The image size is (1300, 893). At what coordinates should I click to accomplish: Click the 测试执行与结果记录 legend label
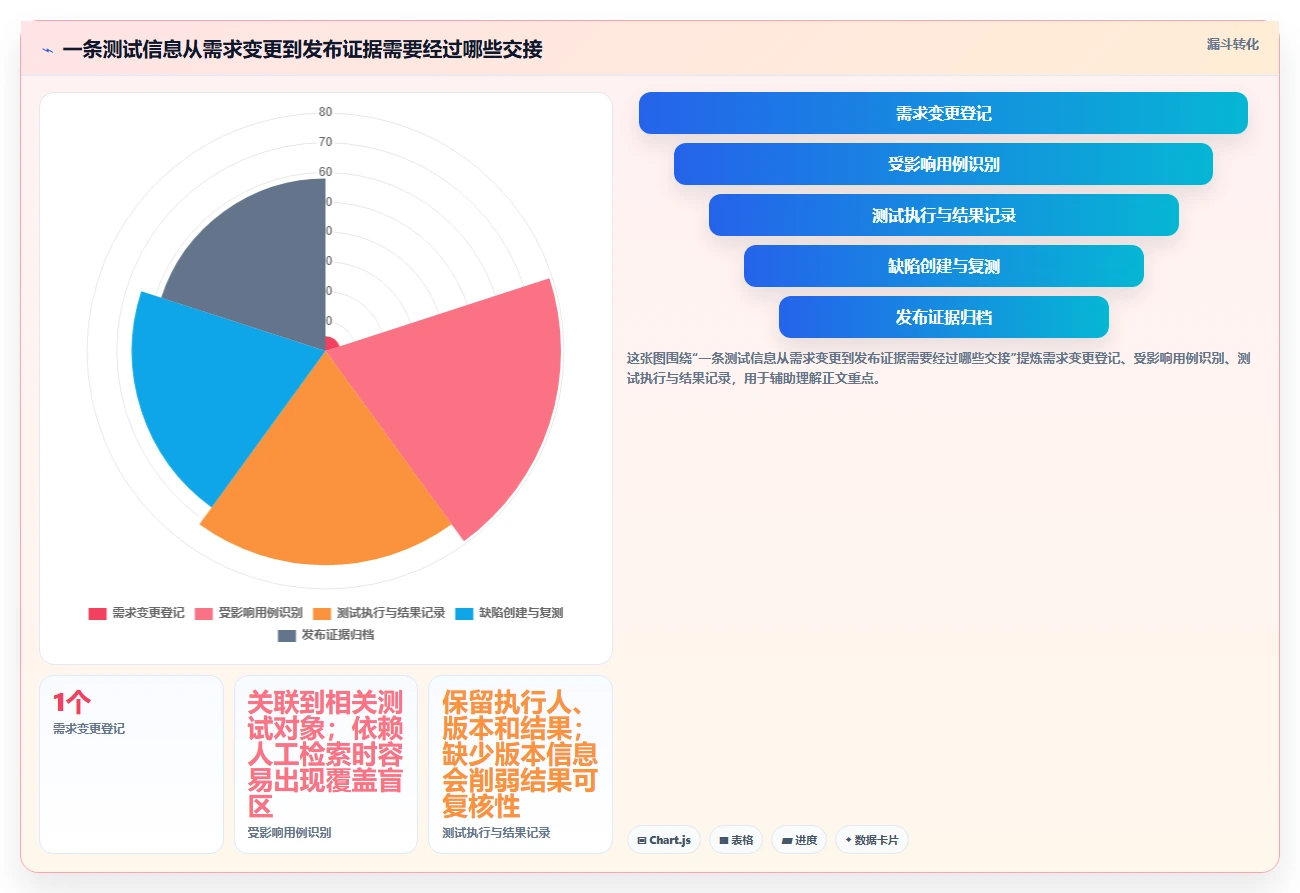[x=391, y=613]
